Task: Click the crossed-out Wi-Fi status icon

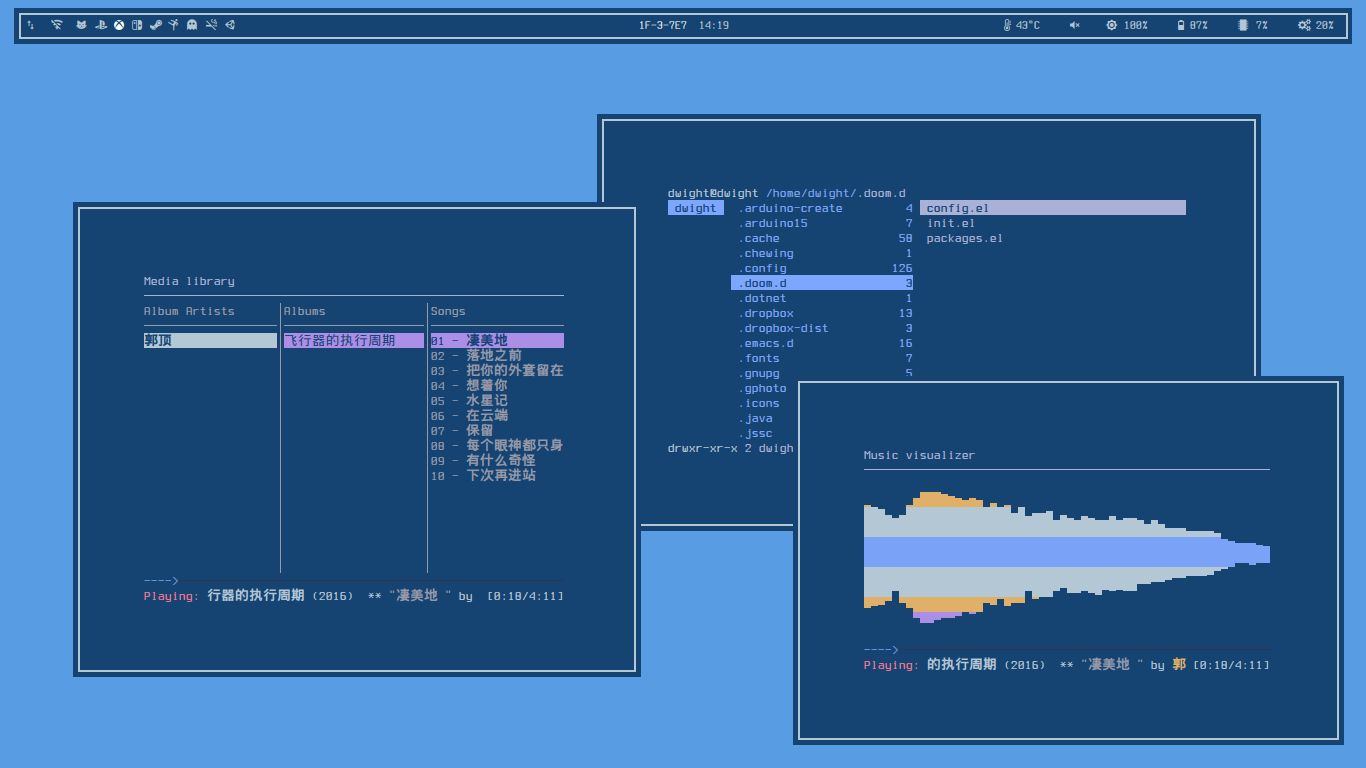Action: pos(57,25)
